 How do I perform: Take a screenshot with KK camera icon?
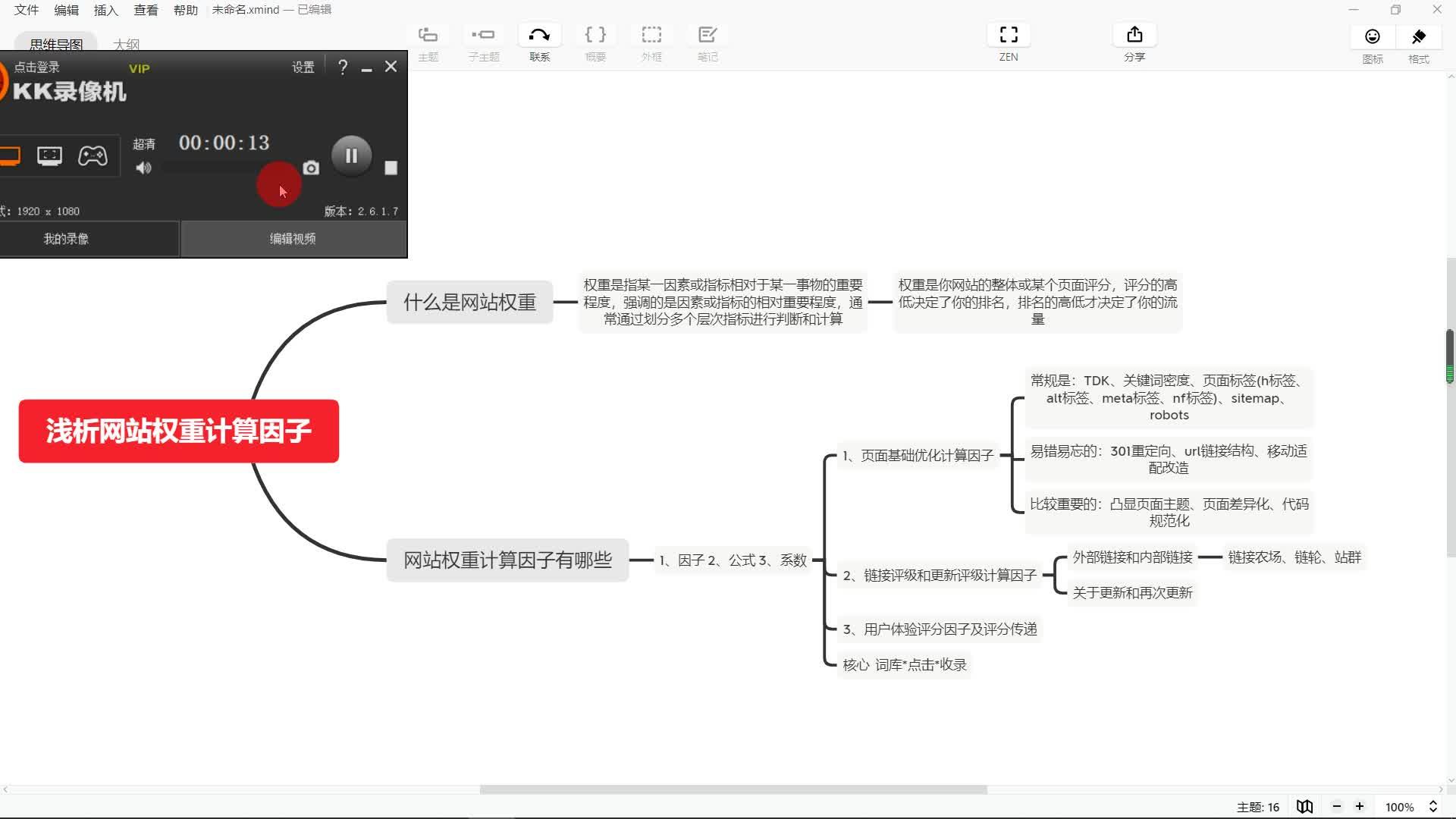point(311,168)
